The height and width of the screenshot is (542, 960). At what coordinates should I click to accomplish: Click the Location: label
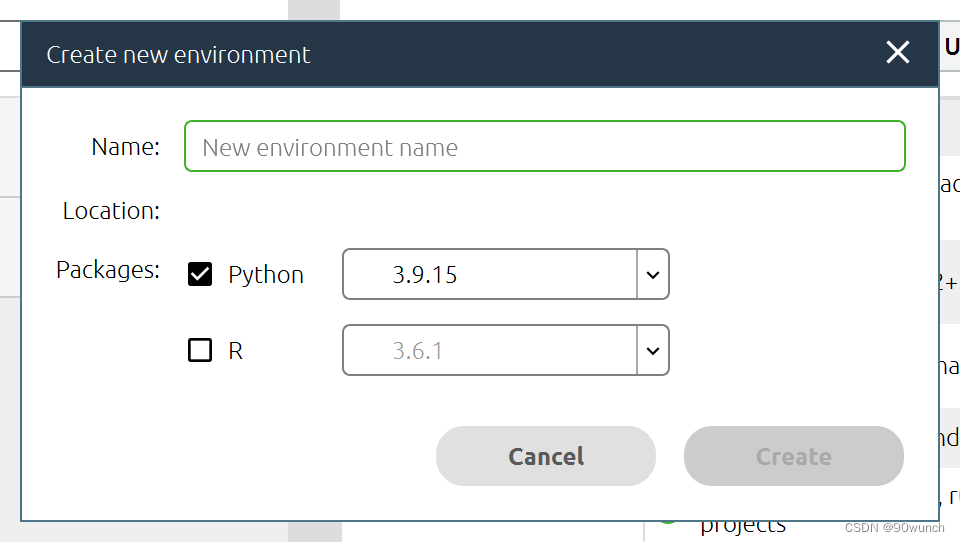tap(111, 211)
